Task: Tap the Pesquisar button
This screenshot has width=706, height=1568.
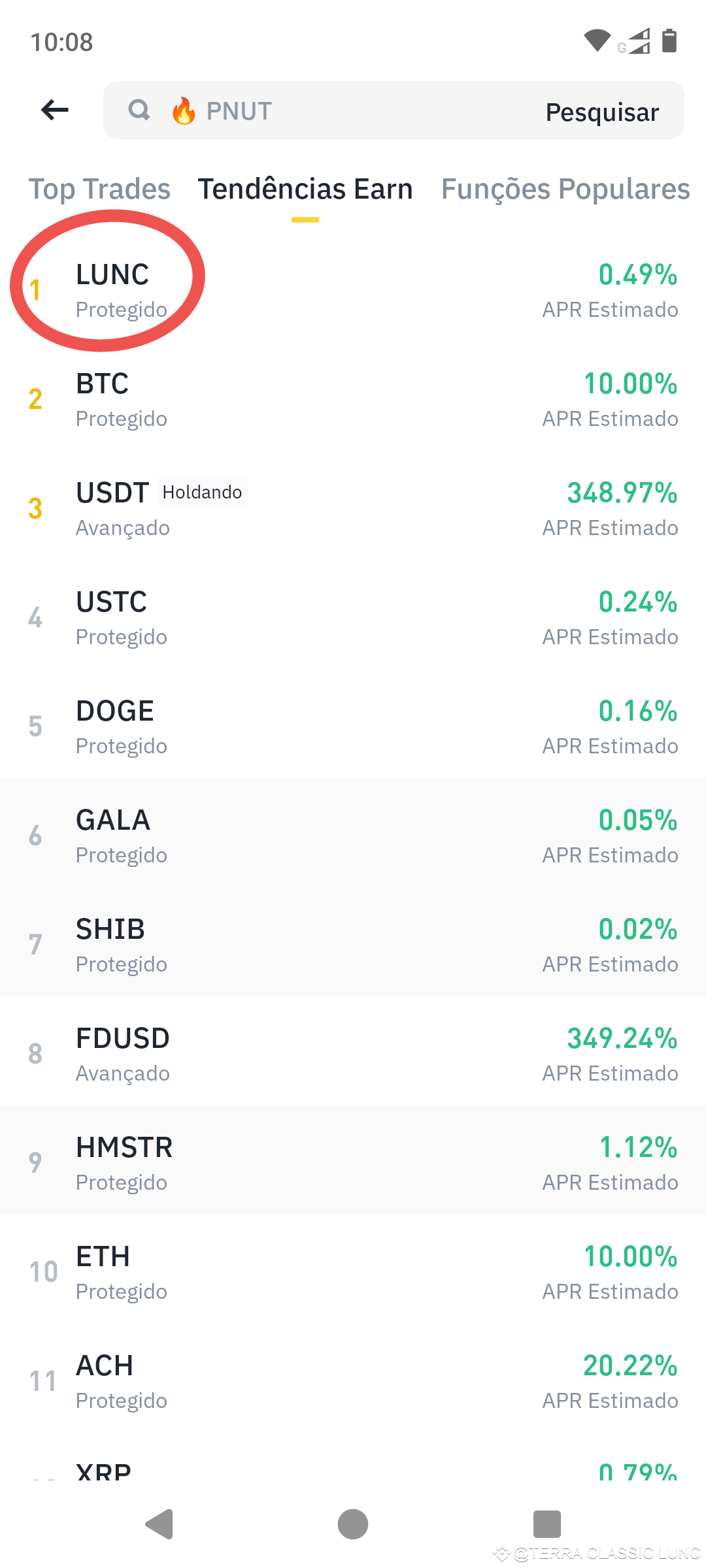Action: 602,112
